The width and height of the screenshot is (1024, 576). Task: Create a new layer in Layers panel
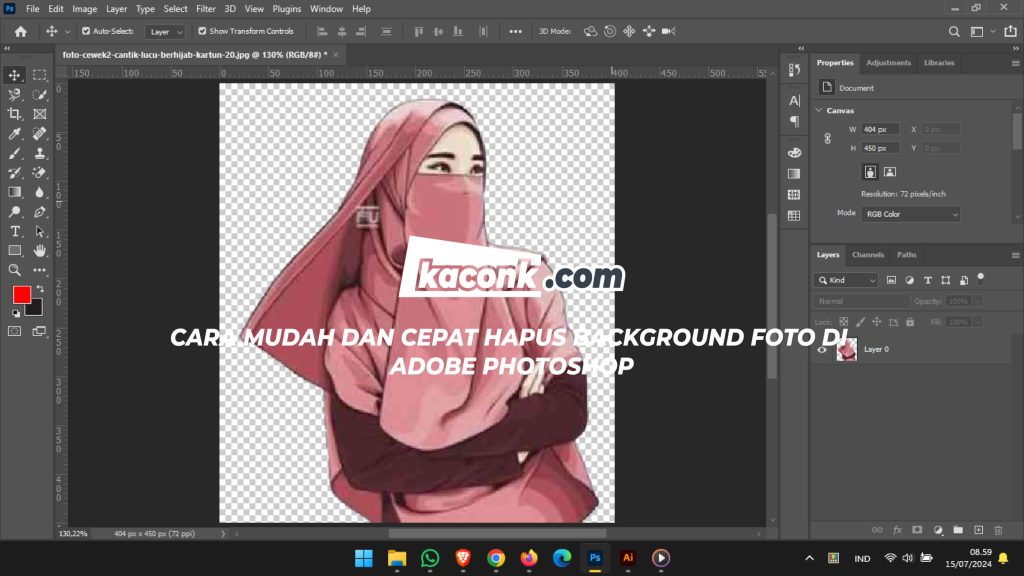pyautogui.click(x=978, y=530)
